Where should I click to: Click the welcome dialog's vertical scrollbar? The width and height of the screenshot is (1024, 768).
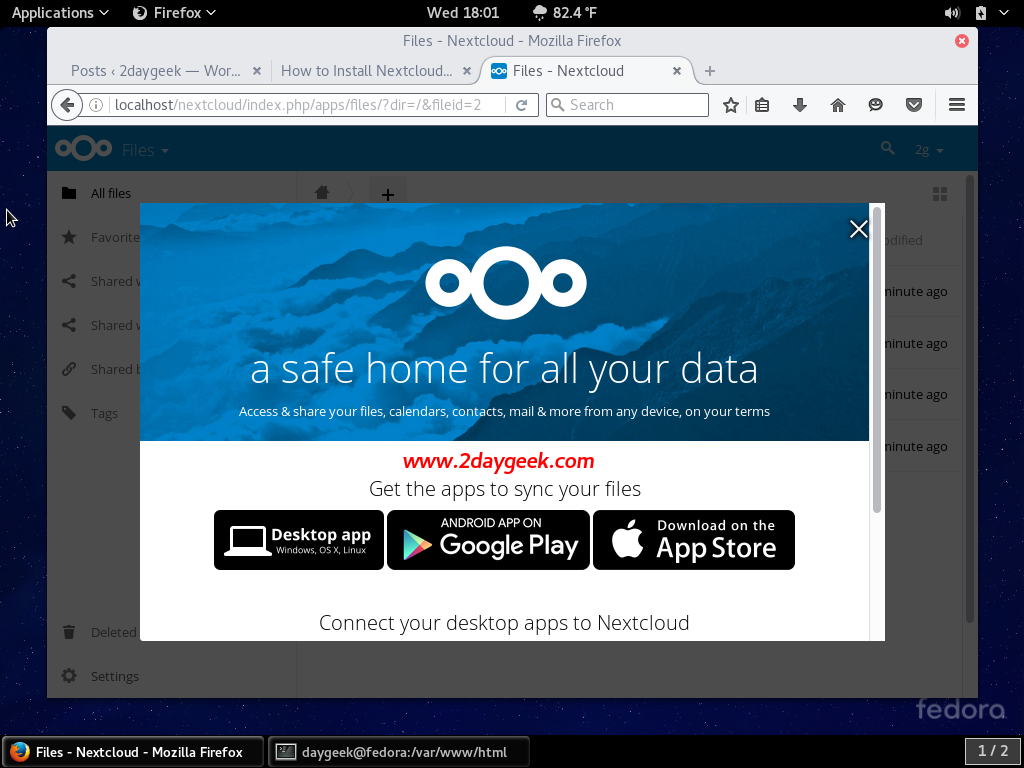click(x=877, y=359)
